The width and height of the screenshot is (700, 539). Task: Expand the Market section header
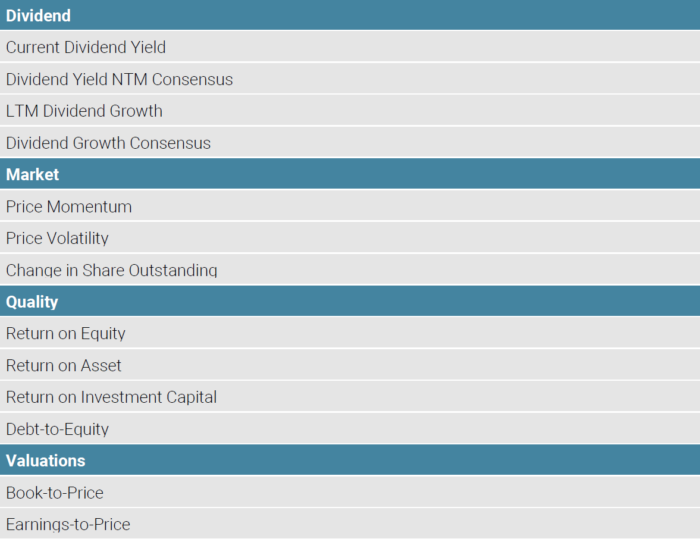33,174
